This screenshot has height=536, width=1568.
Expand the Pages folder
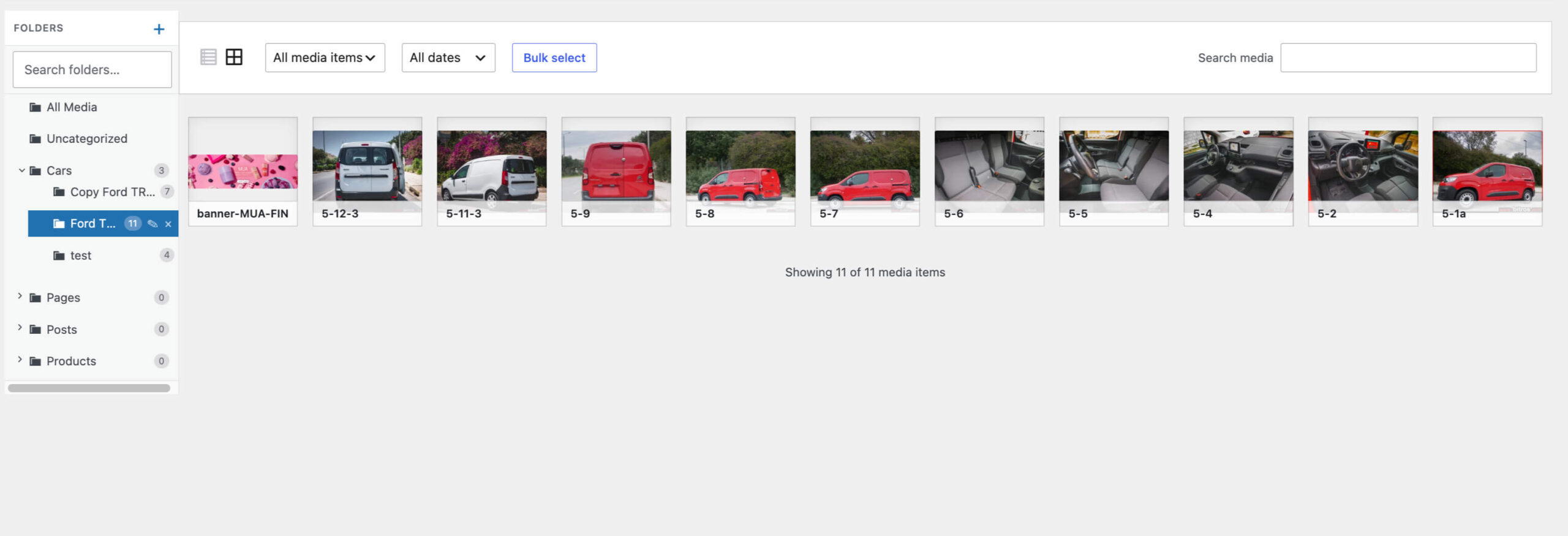click(20, 296)
